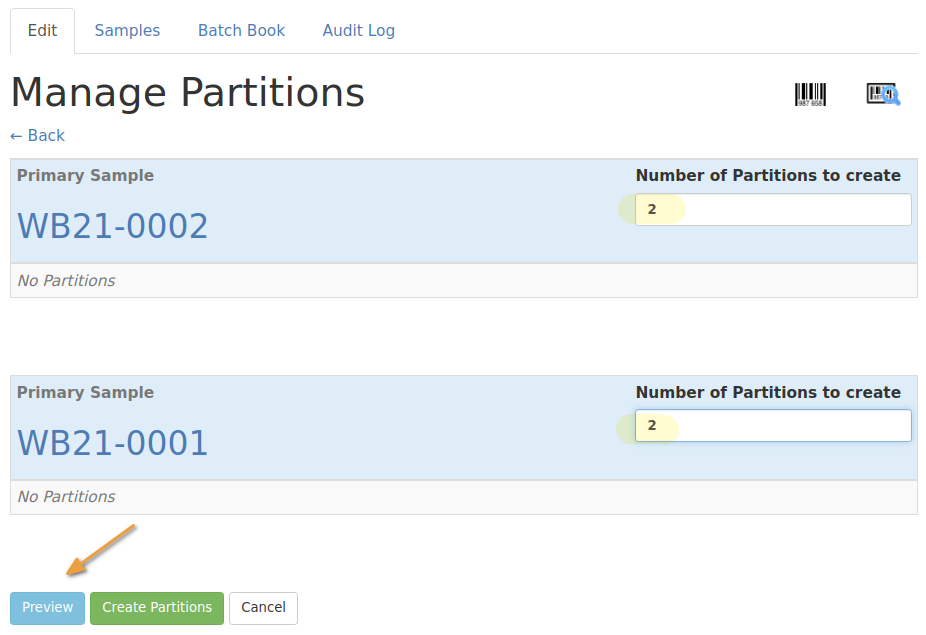Screen dimensions: 926x635
Task: Select the Edit tab
Action: [x=42, y=30]
